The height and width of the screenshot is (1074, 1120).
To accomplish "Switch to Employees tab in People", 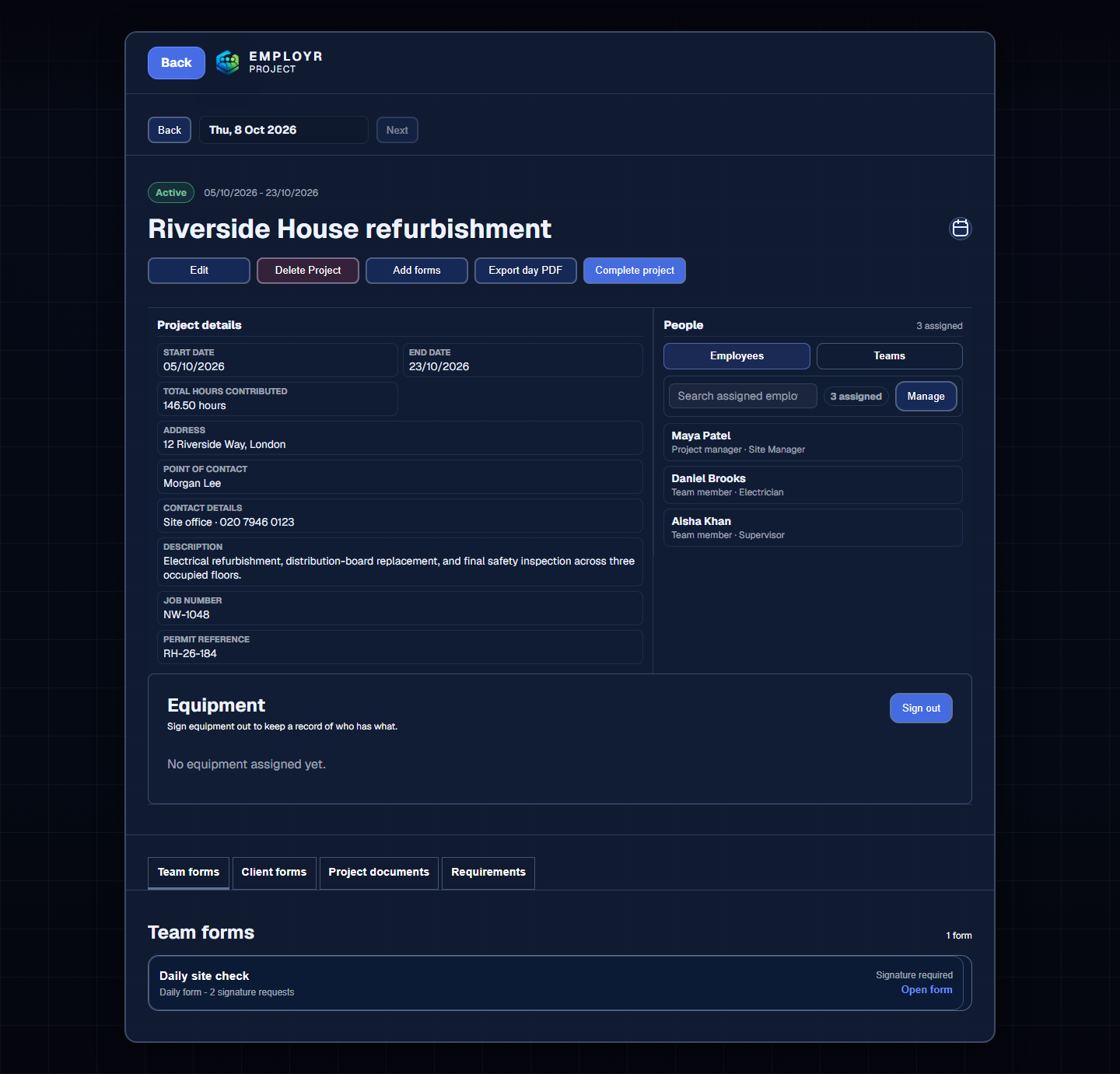I will coord(737,356).
